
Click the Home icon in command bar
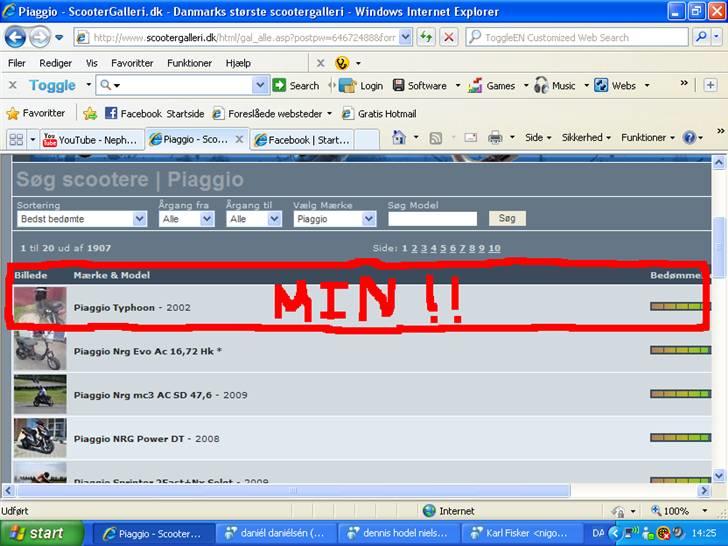coord(399,138)
